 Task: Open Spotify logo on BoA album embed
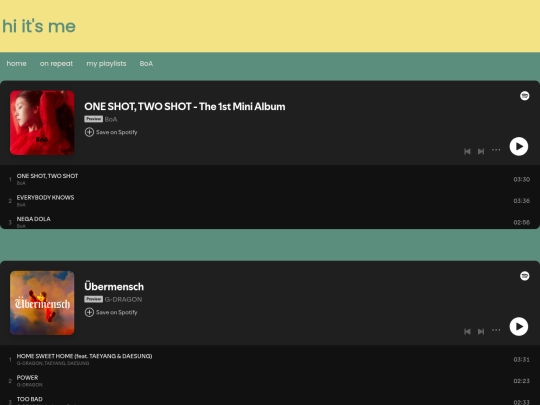coord(525,96)
